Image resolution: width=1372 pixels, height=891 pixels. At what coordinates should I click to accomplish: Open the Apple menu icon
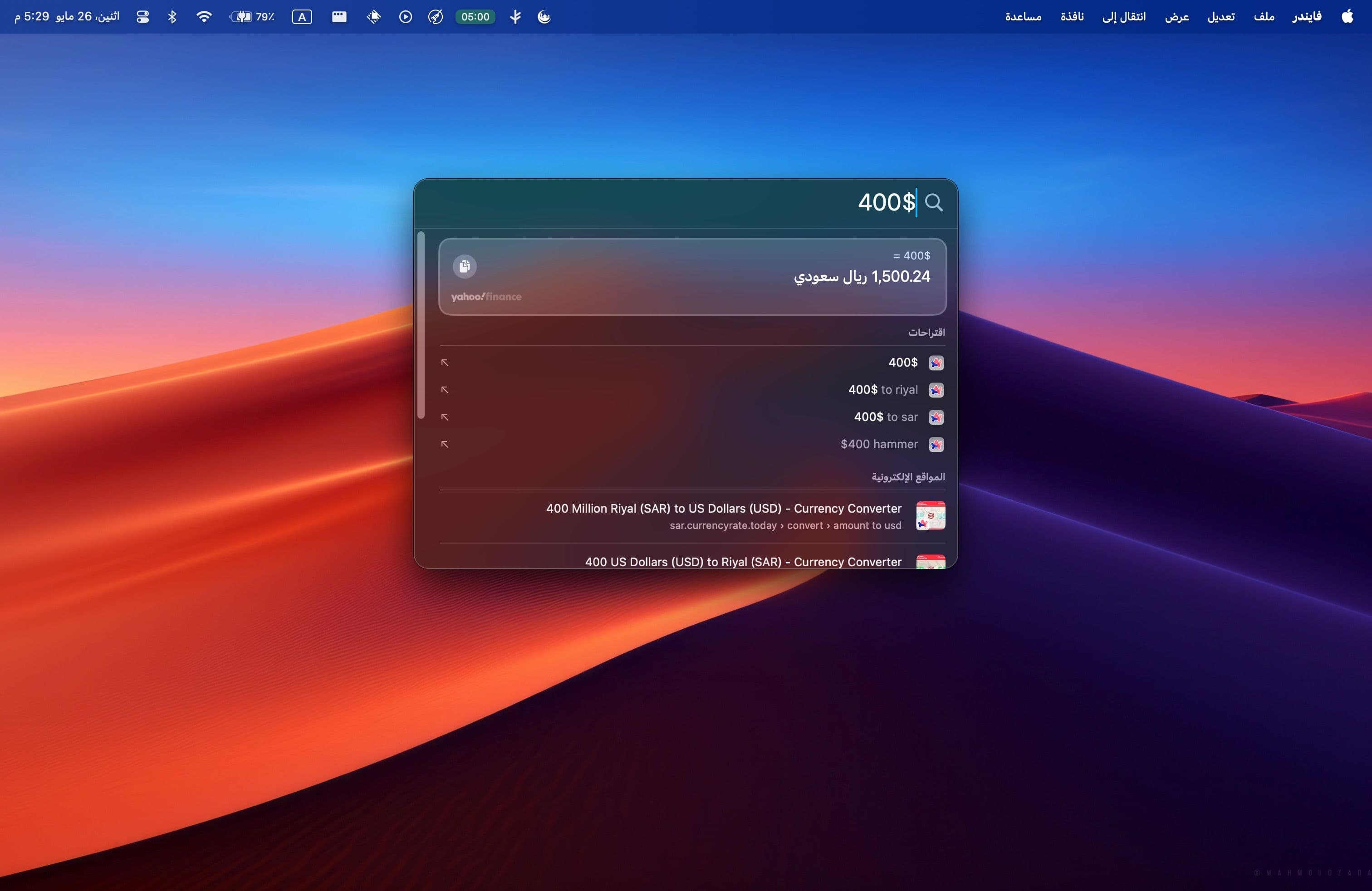(x=1347, y=17)
